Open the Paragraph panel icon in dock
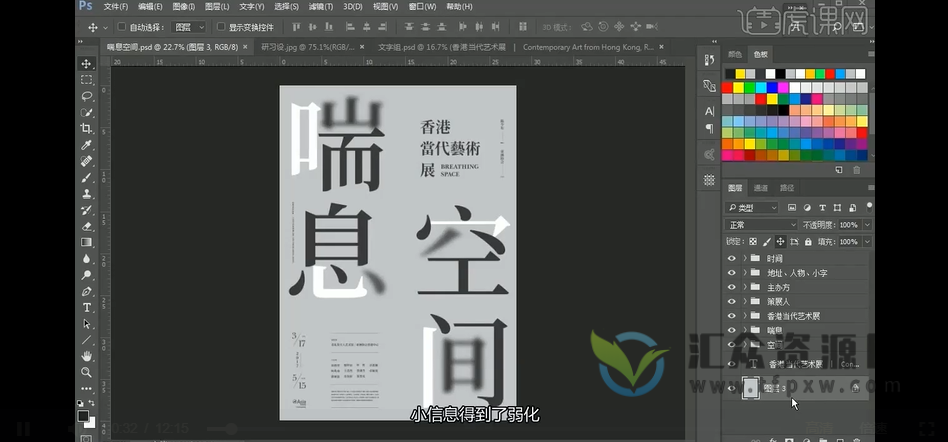Screen dimensions: 948x442 pos(710,129)
